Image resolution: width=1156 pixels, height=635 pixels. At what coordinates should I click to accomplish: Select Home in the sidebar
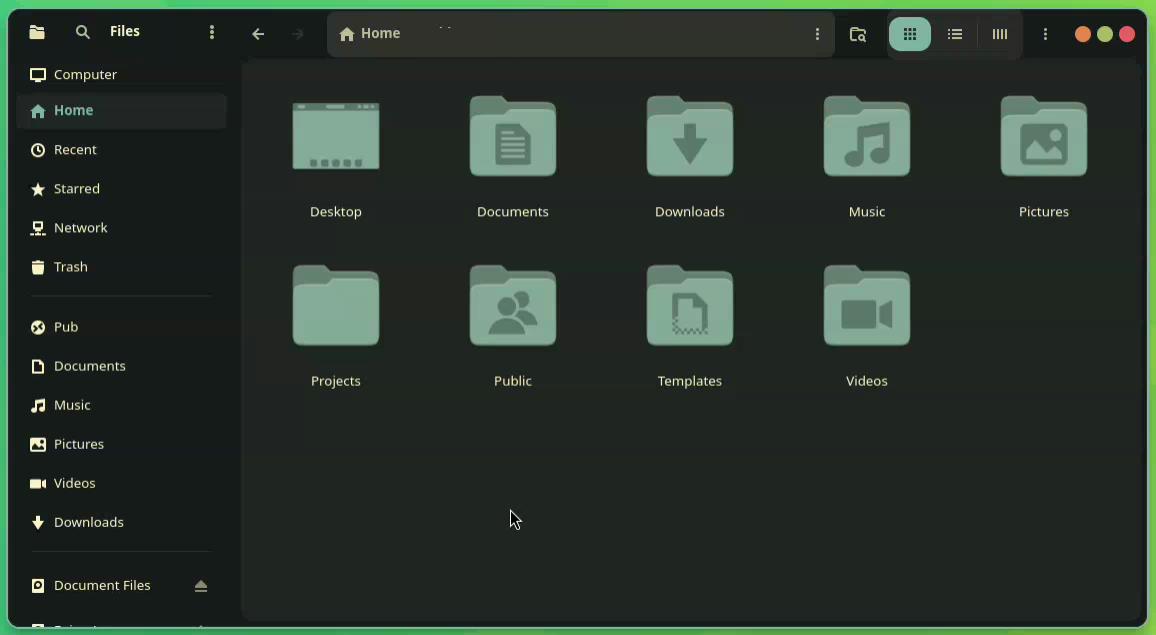(x=121, y=111)
